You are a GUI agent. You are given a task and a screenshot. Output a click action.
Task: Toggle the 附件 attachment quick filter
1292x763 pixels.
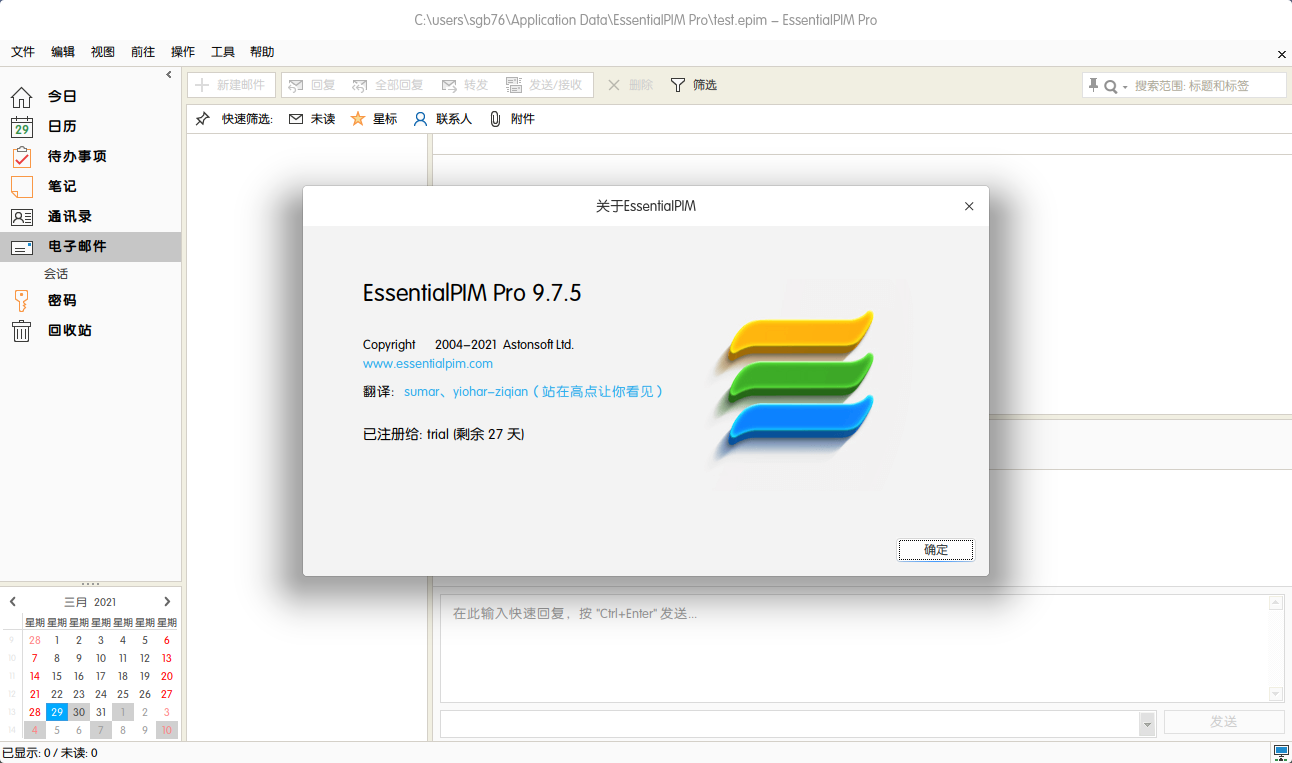[x=511, y=119]
